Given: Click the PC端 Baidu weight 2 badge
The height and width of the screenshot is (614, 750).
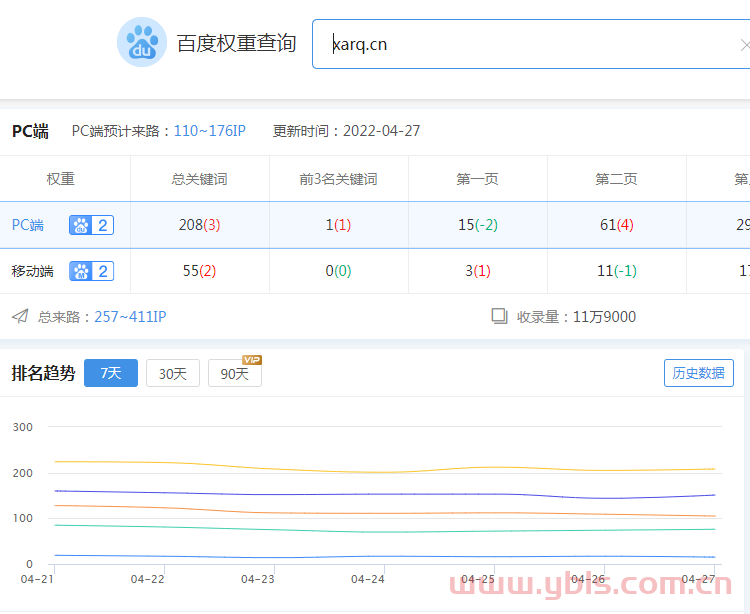Looking at the screenshot, I should coord(91,225).
